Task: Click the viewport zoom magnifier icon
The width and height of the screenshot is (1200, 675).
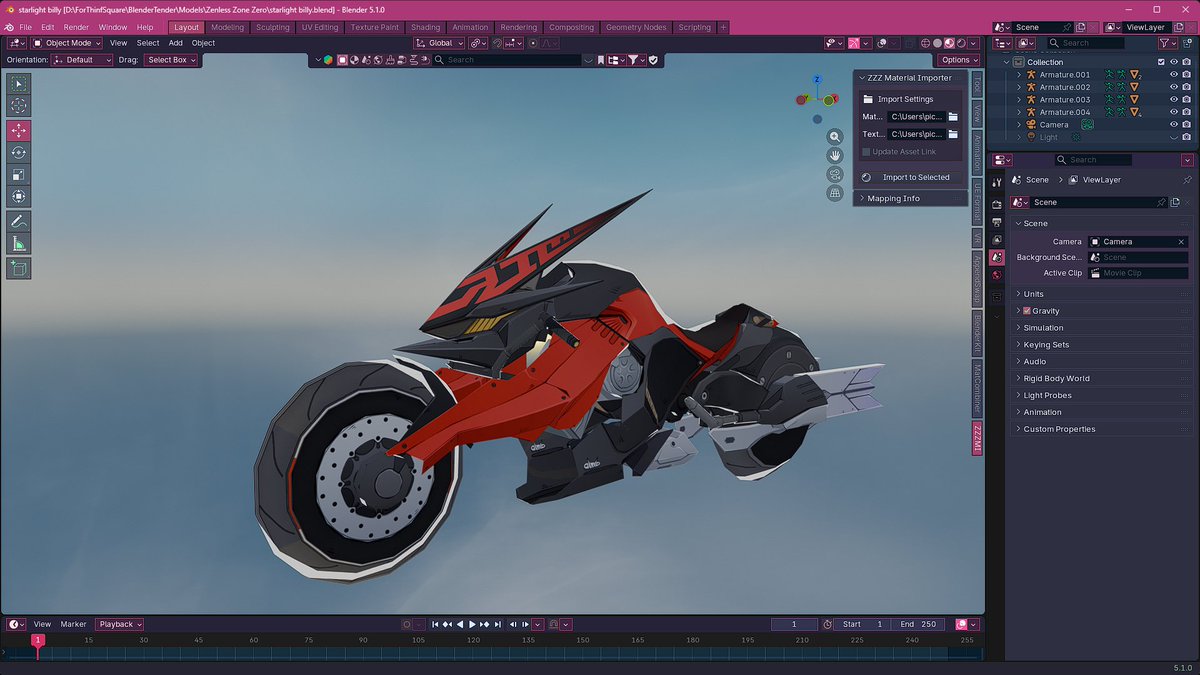Action: 835,137
